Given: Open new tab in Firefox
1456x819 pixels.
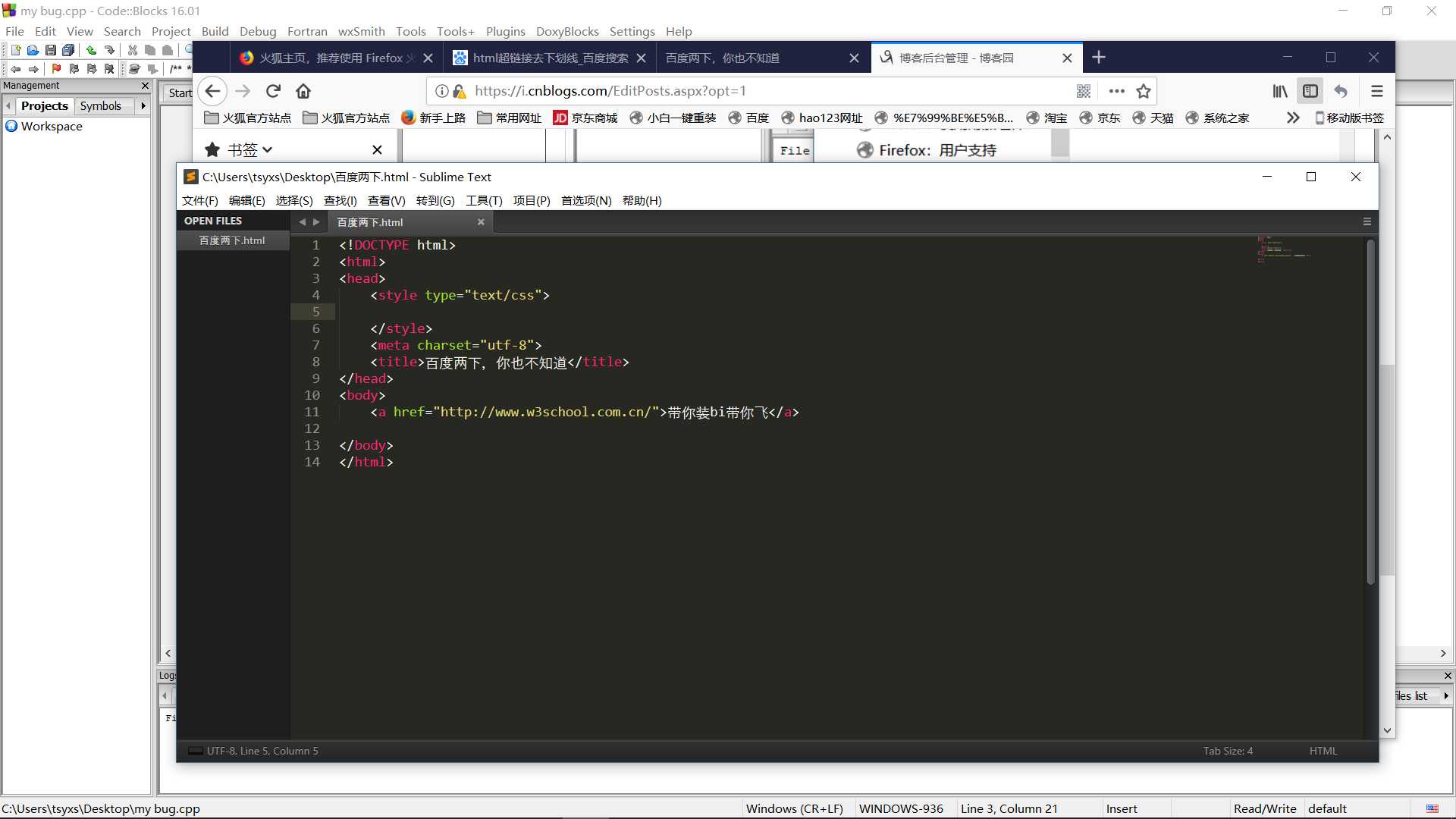Looking at the screenshot, I should pos(1099,58).
